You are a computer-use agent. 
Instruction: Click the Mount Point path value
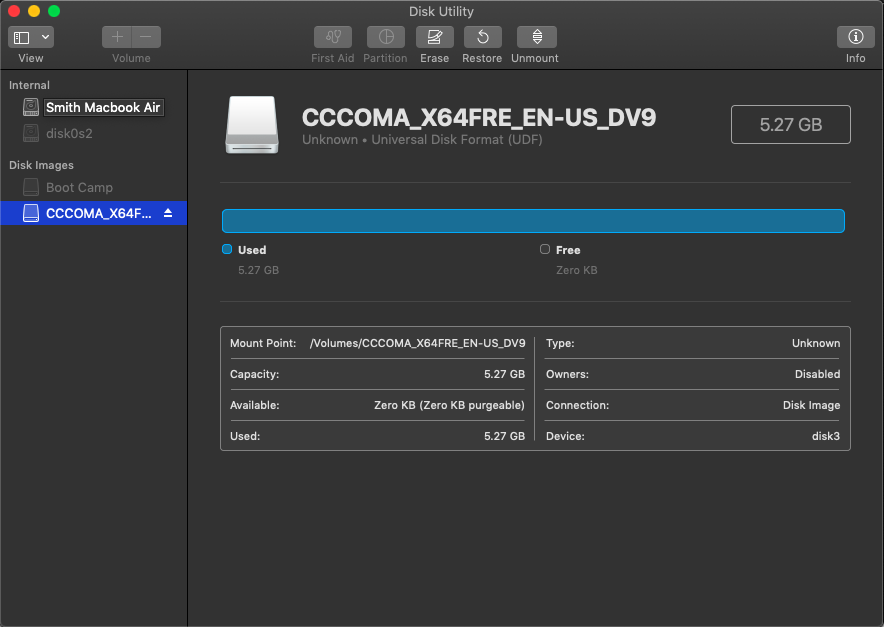tap(417, 343)
